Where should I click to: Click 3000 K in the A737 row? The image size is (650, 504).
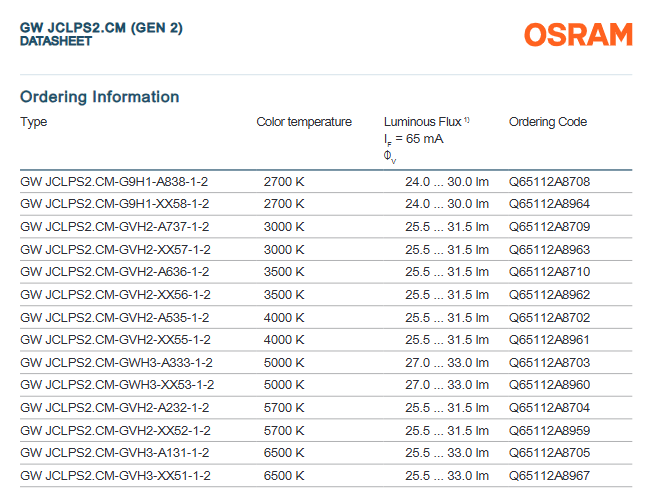(284, 227)
